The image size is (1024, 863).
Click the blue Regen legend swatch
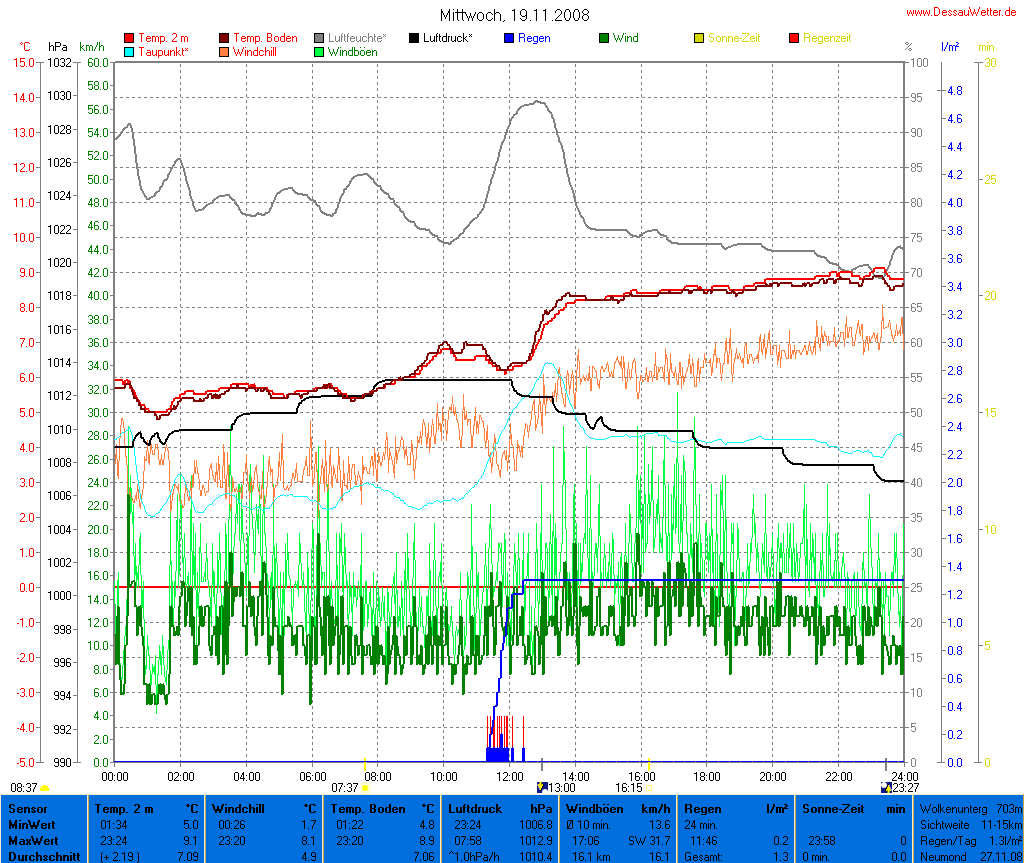point(510,38)
